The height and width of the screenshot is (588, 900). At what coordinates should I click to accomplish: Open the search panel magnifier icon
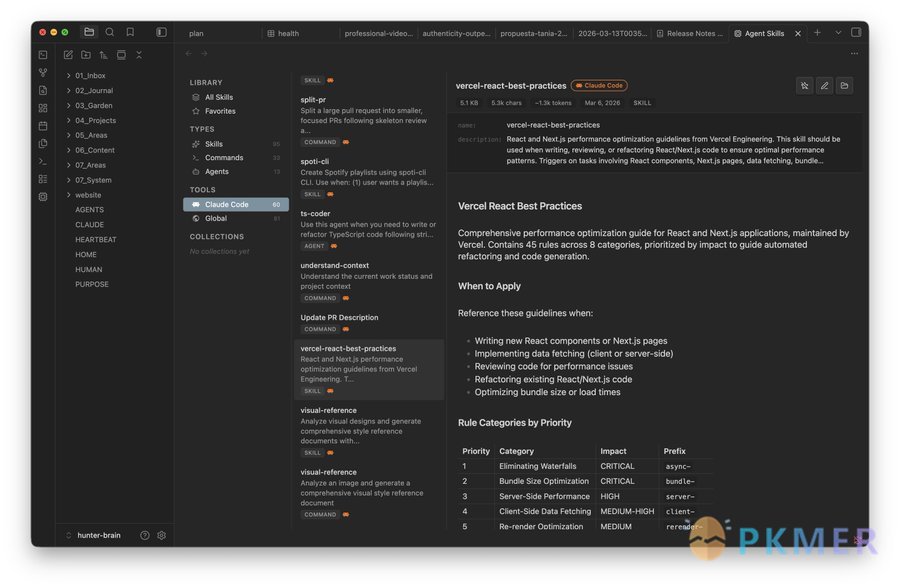(110, 32)
